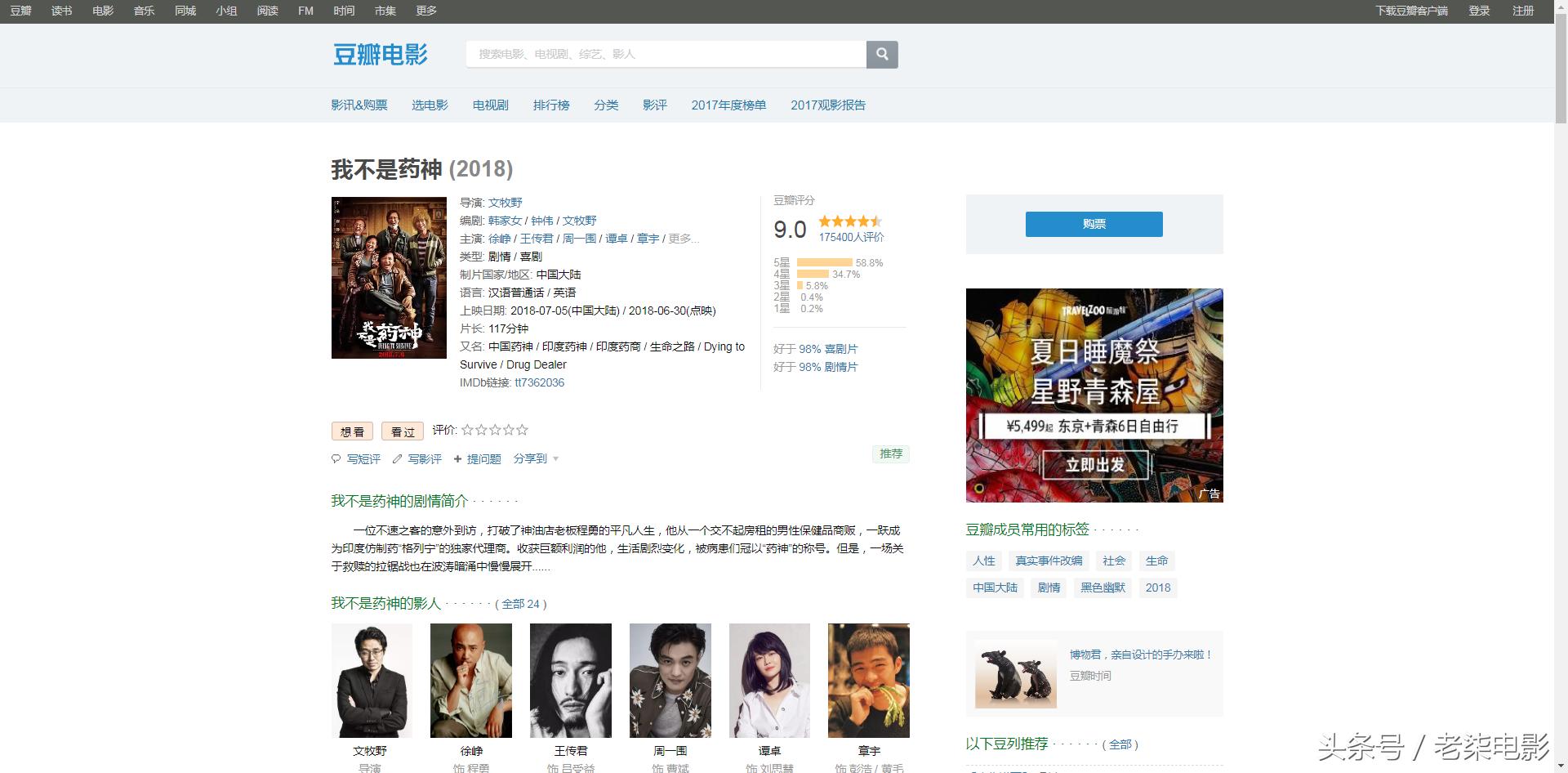
Task: Open 王传君's cast photo
Action: point(571,681)
